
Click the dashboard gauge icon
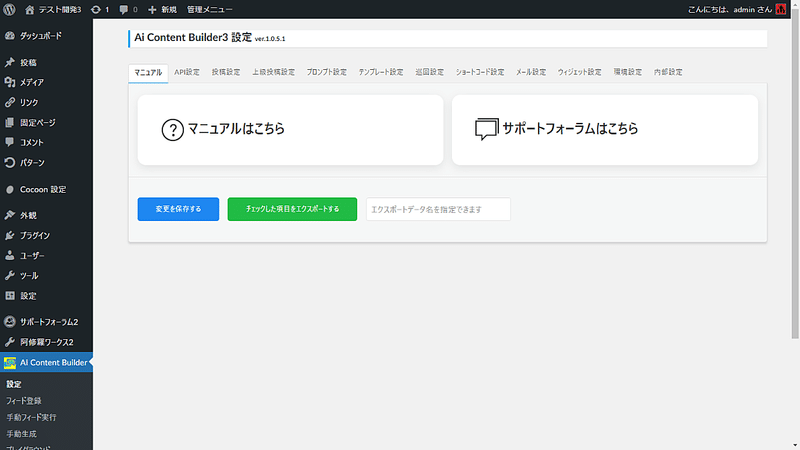coord(10,36)
